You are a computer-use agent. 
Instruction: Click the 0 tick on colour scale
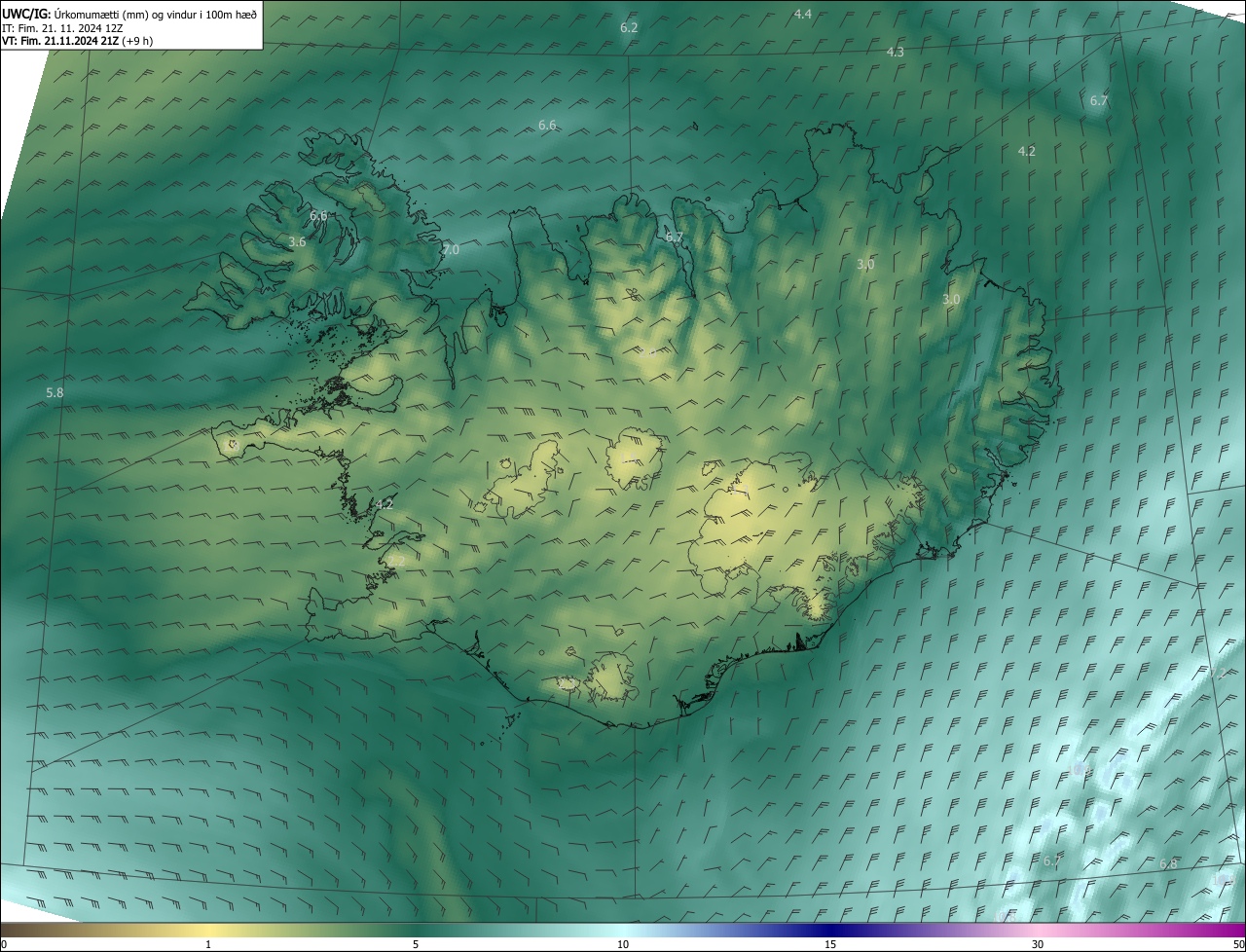[4, 944]
